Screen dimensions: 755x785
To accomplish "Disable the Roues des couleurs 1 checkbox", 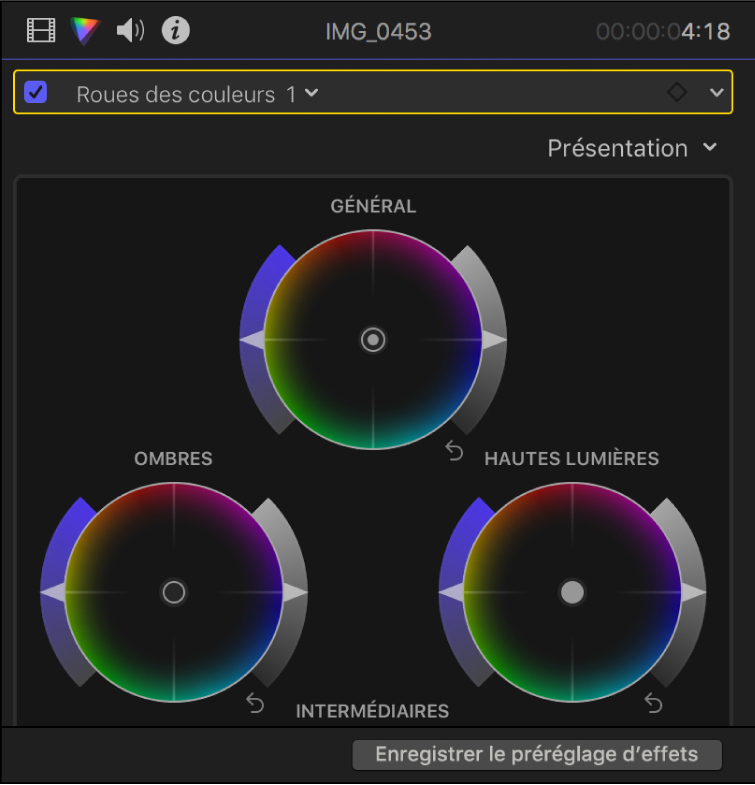I will [36, 92].
